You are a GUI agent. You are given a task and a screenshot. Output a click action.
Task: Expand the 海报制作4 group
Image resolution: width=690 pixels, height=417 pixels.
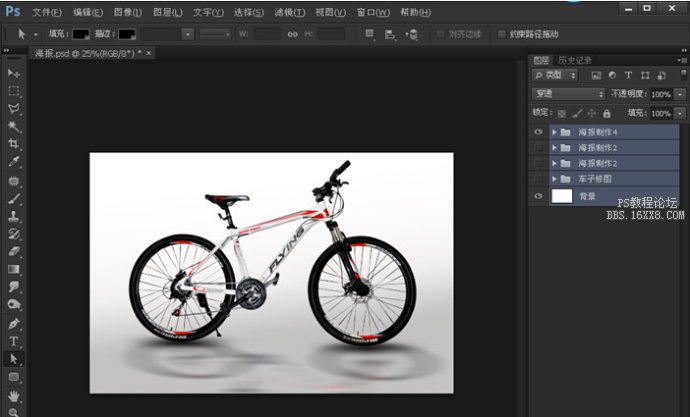(x=554, y=132)
